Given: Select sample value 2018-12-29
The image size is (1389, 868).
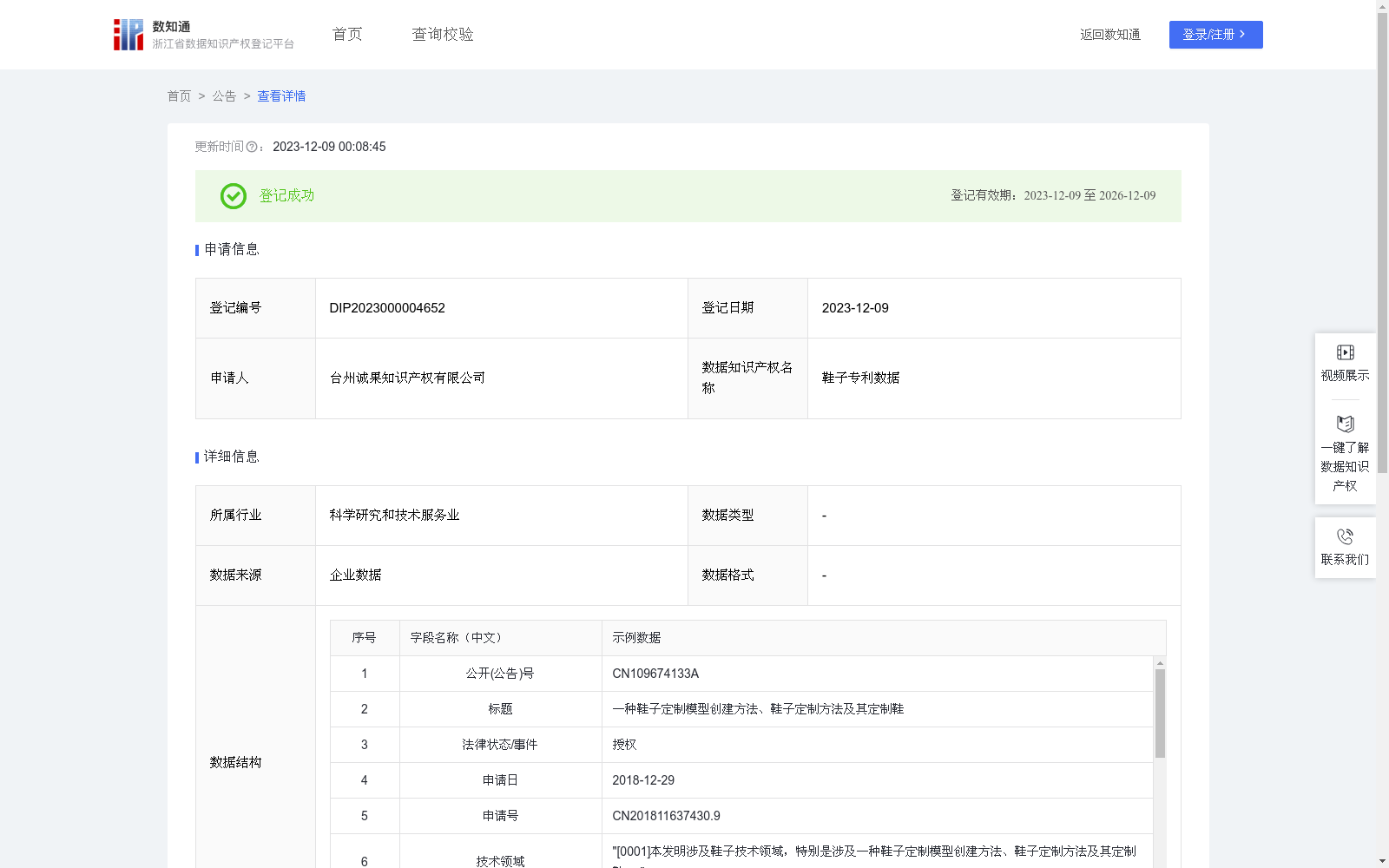Looking at the screenshot, I should point(643,780).
